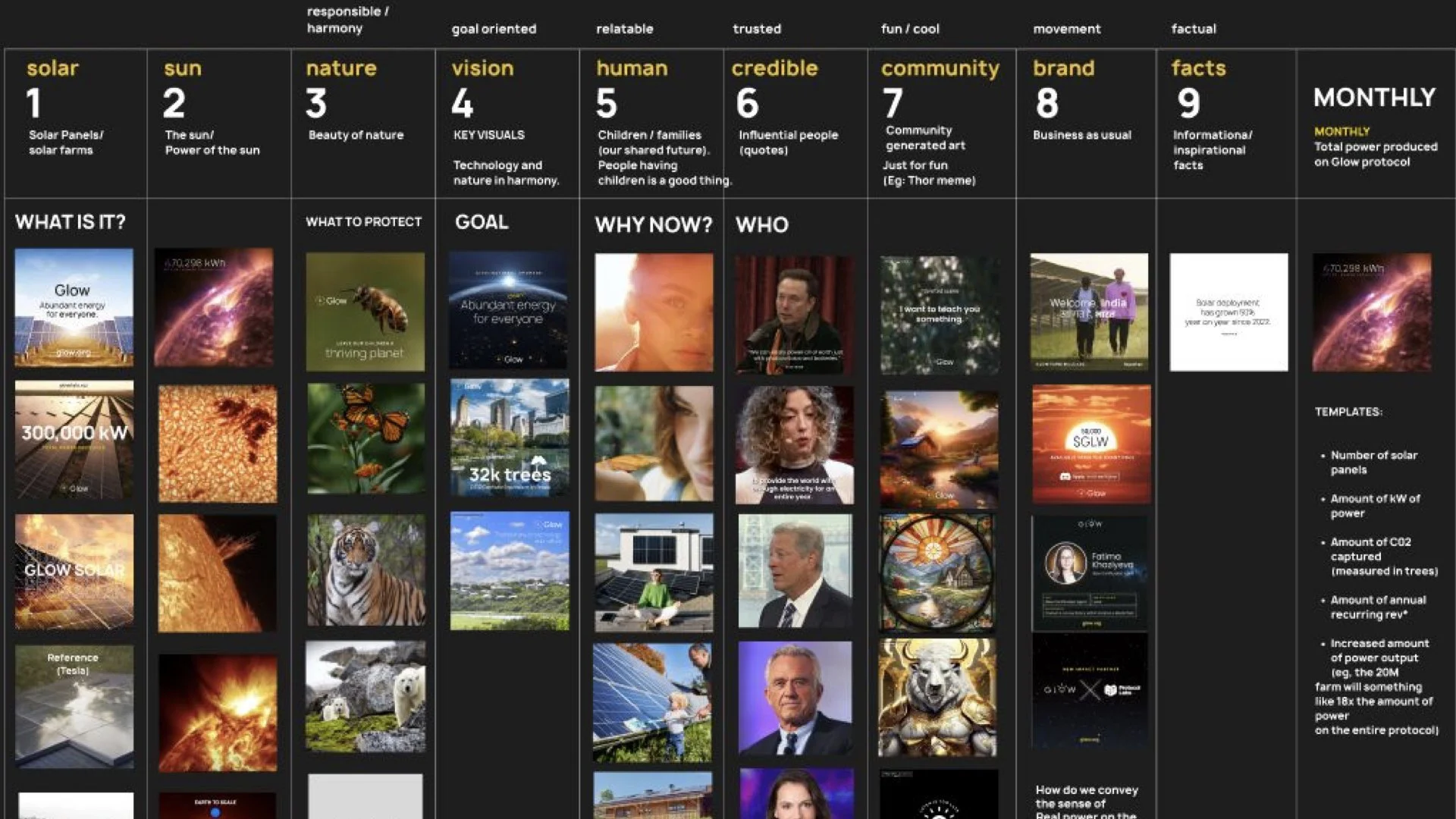The width and height of the screenshot is (1456, 819).
Task: Click the MONTHLY column heading
Action: pos(1374,97)
